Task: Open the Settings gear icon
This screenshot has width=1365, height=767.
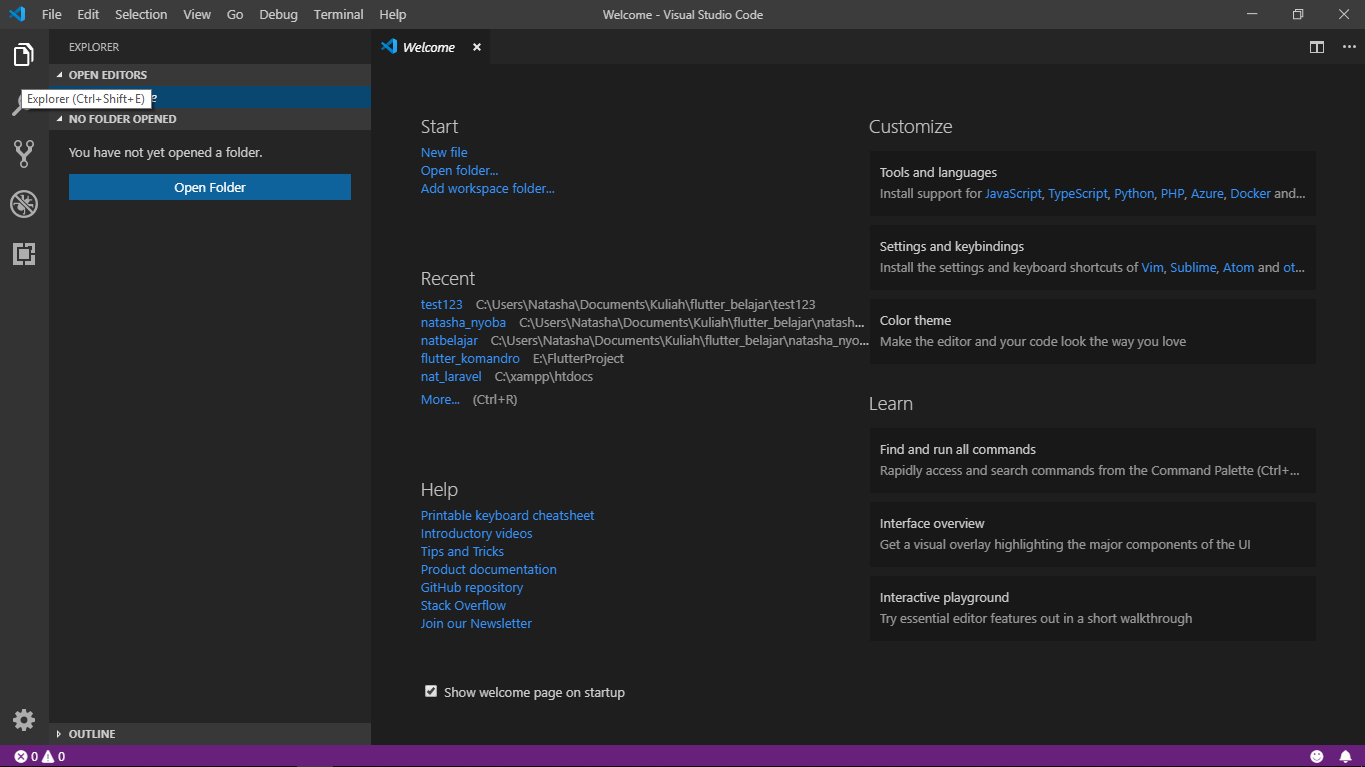Action: coord(23,719)
